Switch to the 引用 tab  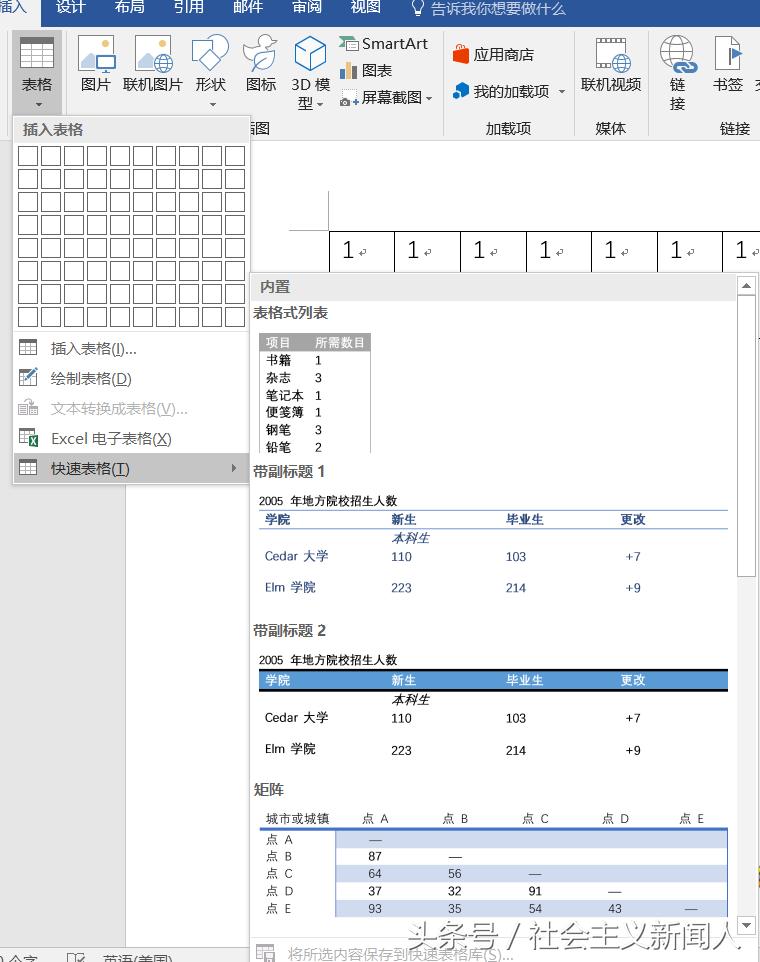(x=188, y=7)
